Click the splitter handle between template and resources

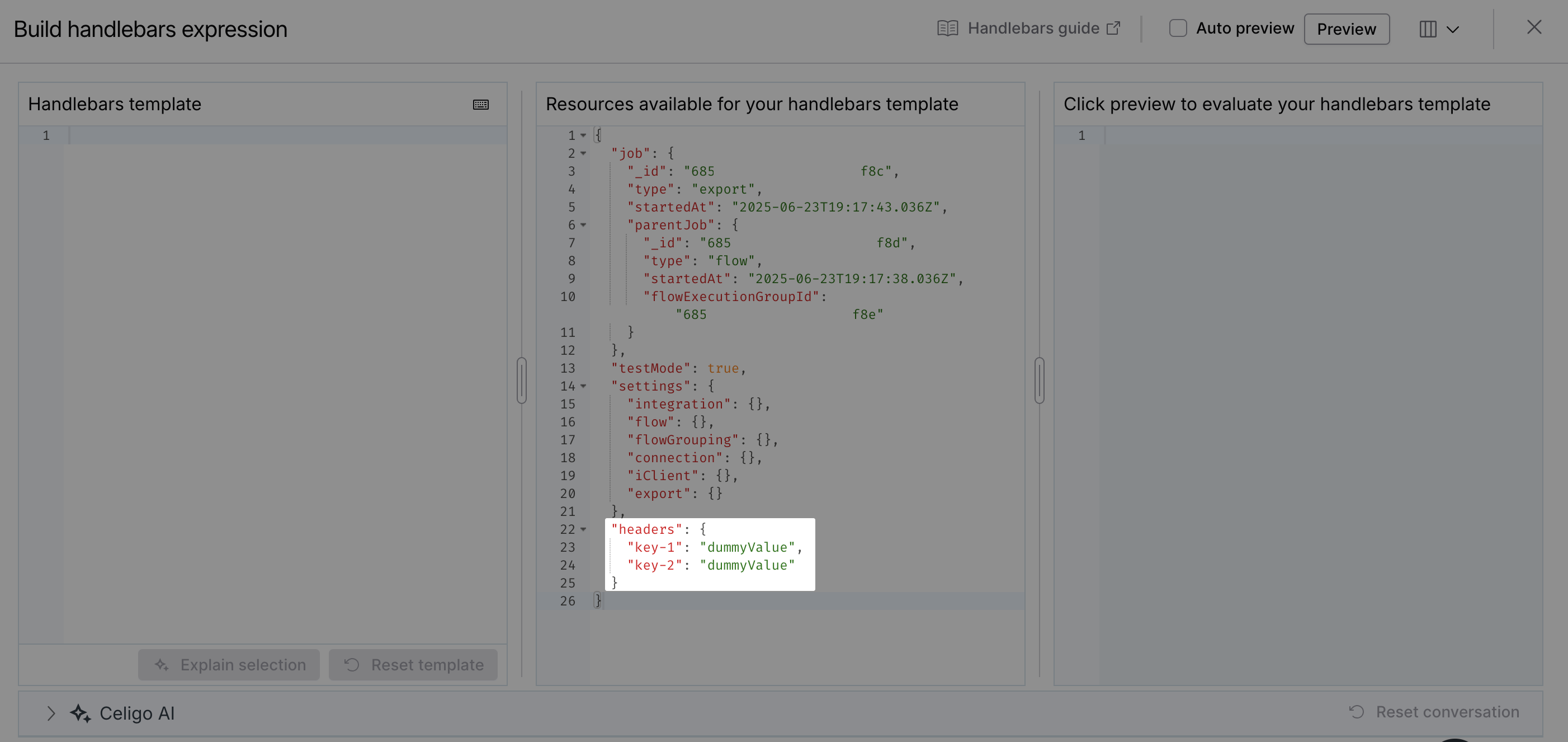point(522,381)
